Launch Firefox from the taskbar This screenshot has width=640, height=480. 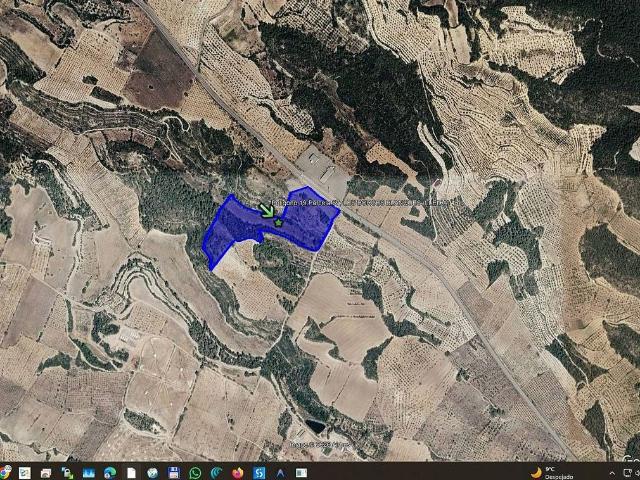point(238,473)
